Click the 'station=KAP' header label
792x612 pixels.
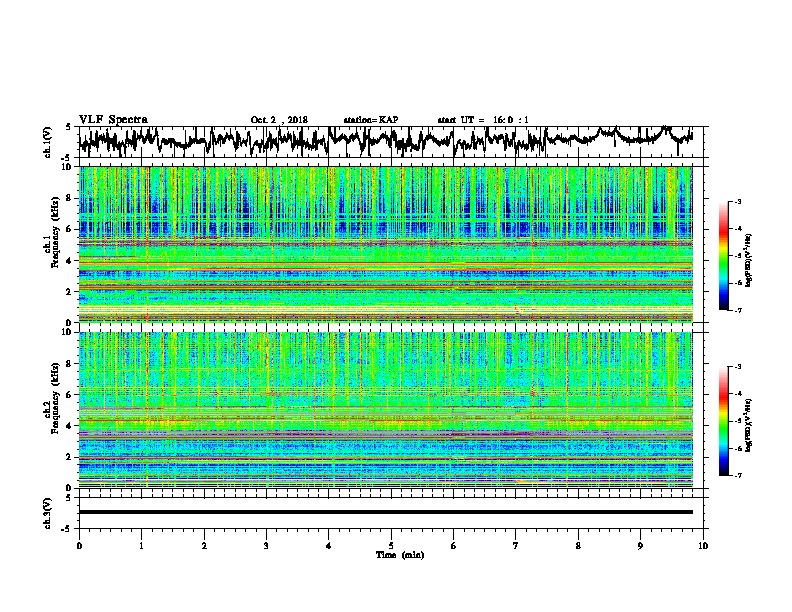click(371, 120)
